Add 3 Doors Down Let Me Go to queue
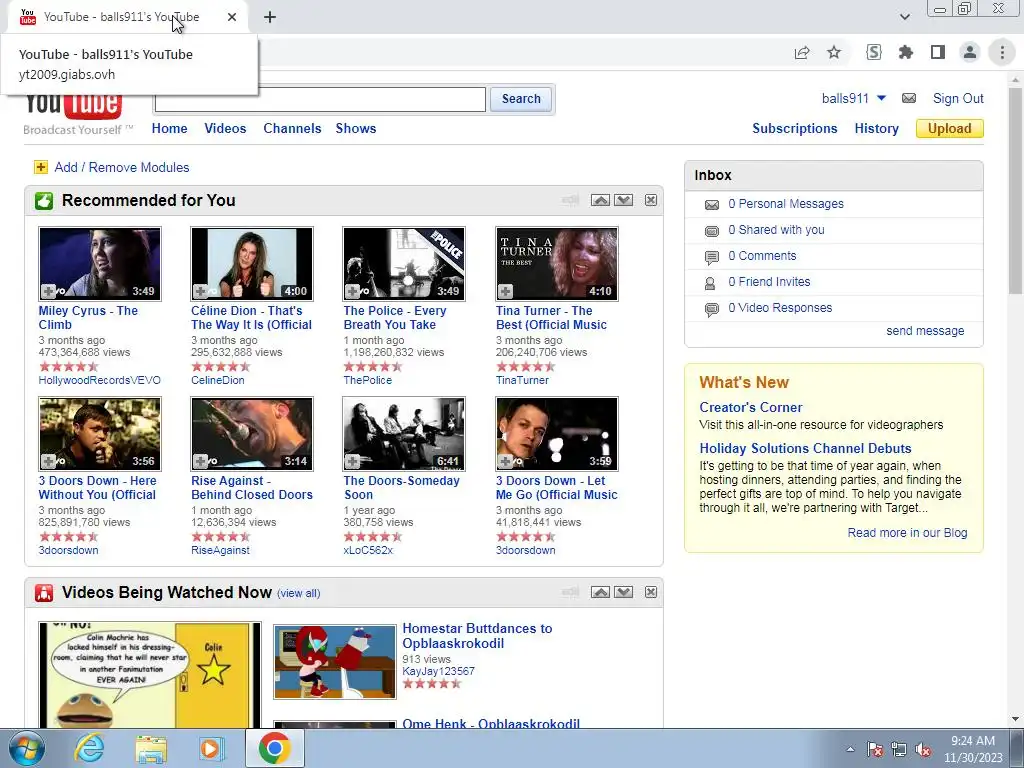 [x=505, y=461]
